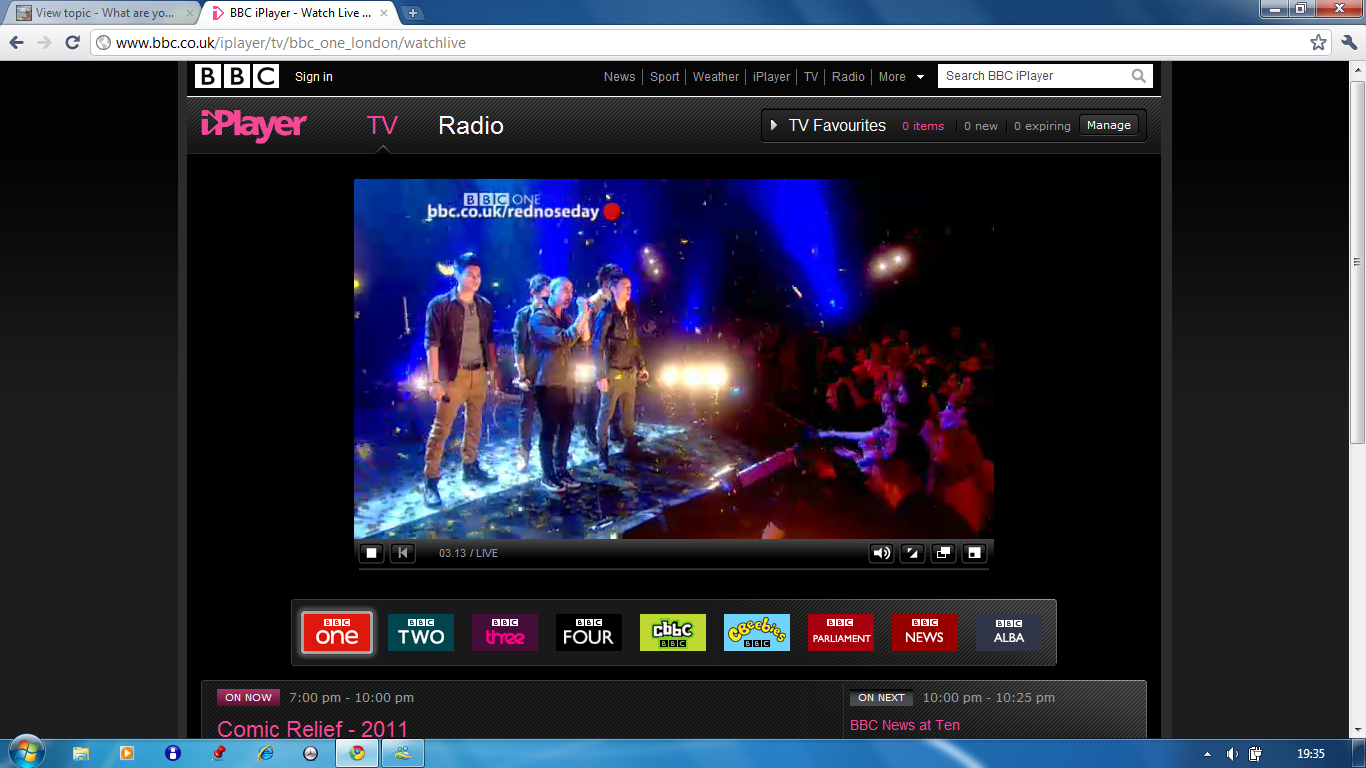Watch the BBC News channel
The width and height of the screenshot is (1366, 768).
[x=924, y=632]
